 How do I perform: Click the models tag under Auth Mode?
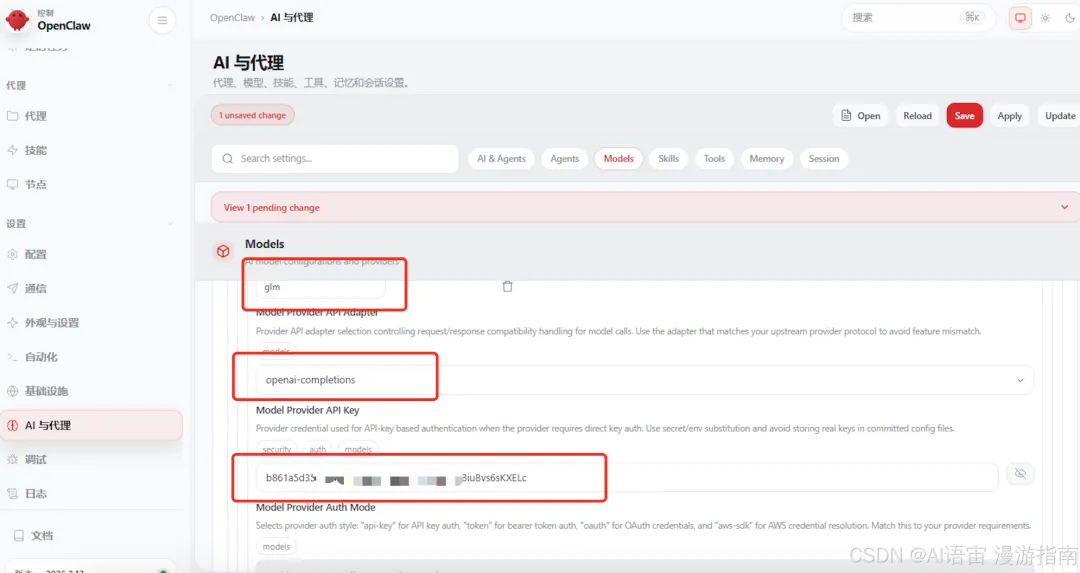tap(276, 547)
